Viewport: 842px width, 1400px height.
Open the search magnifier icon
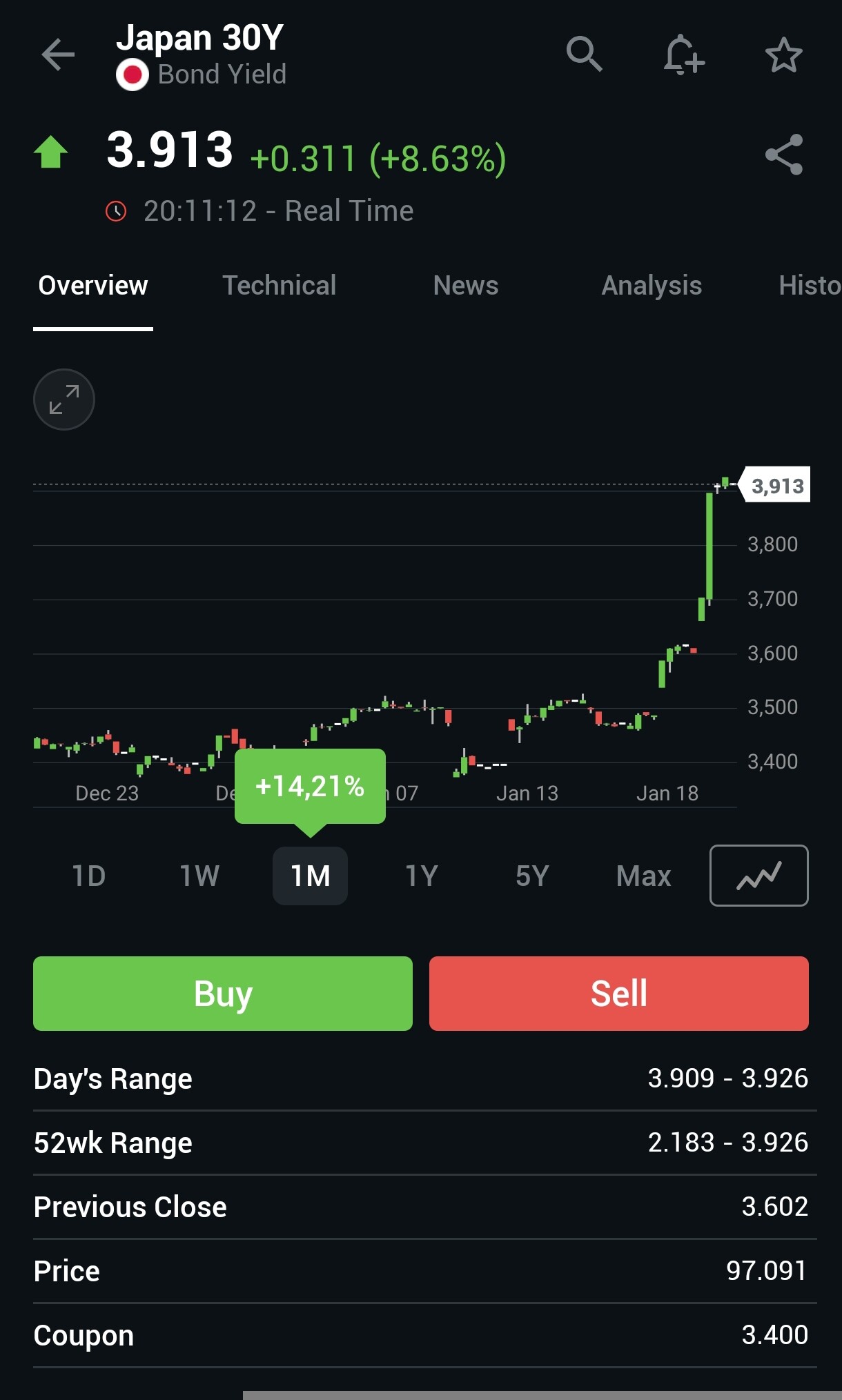584,54
